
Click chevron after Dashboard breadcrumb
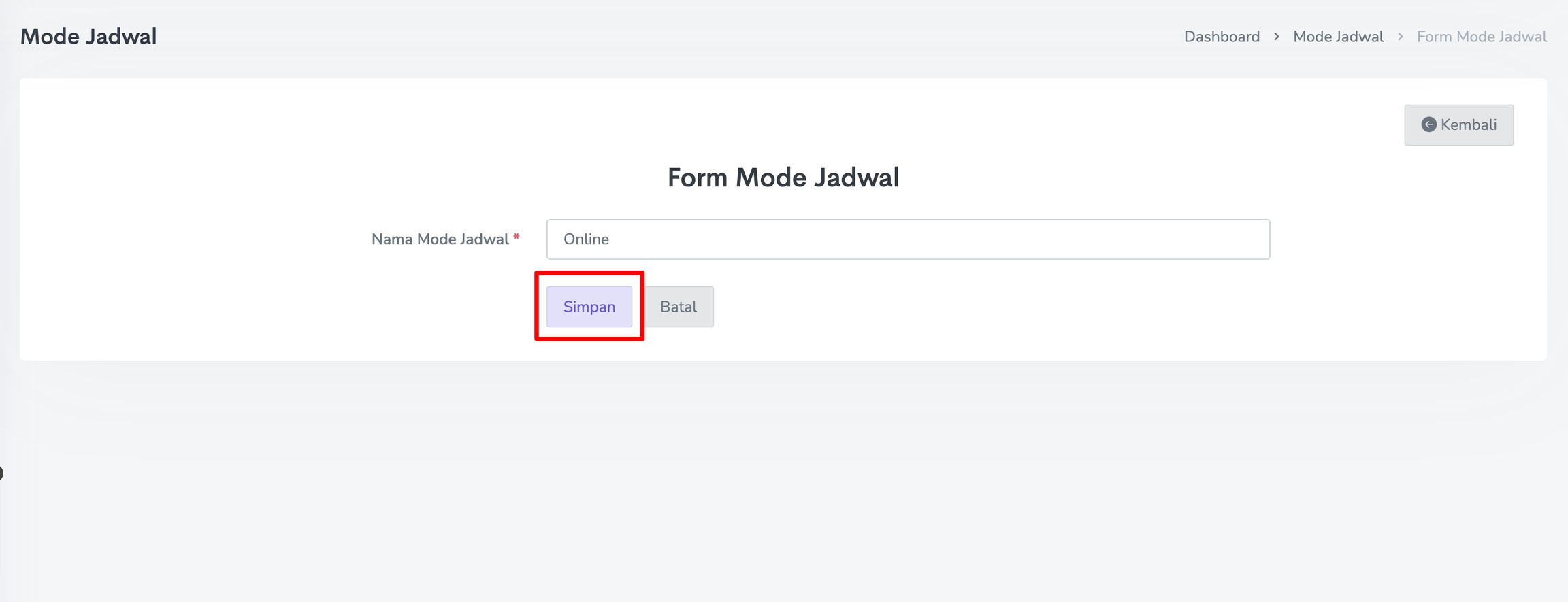coord(1277,37)
